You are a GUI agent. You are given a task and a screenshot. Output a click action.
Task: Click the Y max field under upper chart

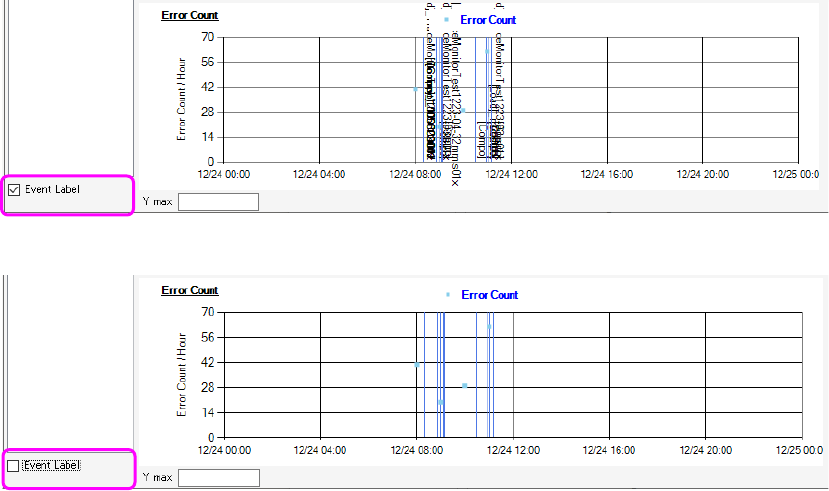(x=218, y=202)
